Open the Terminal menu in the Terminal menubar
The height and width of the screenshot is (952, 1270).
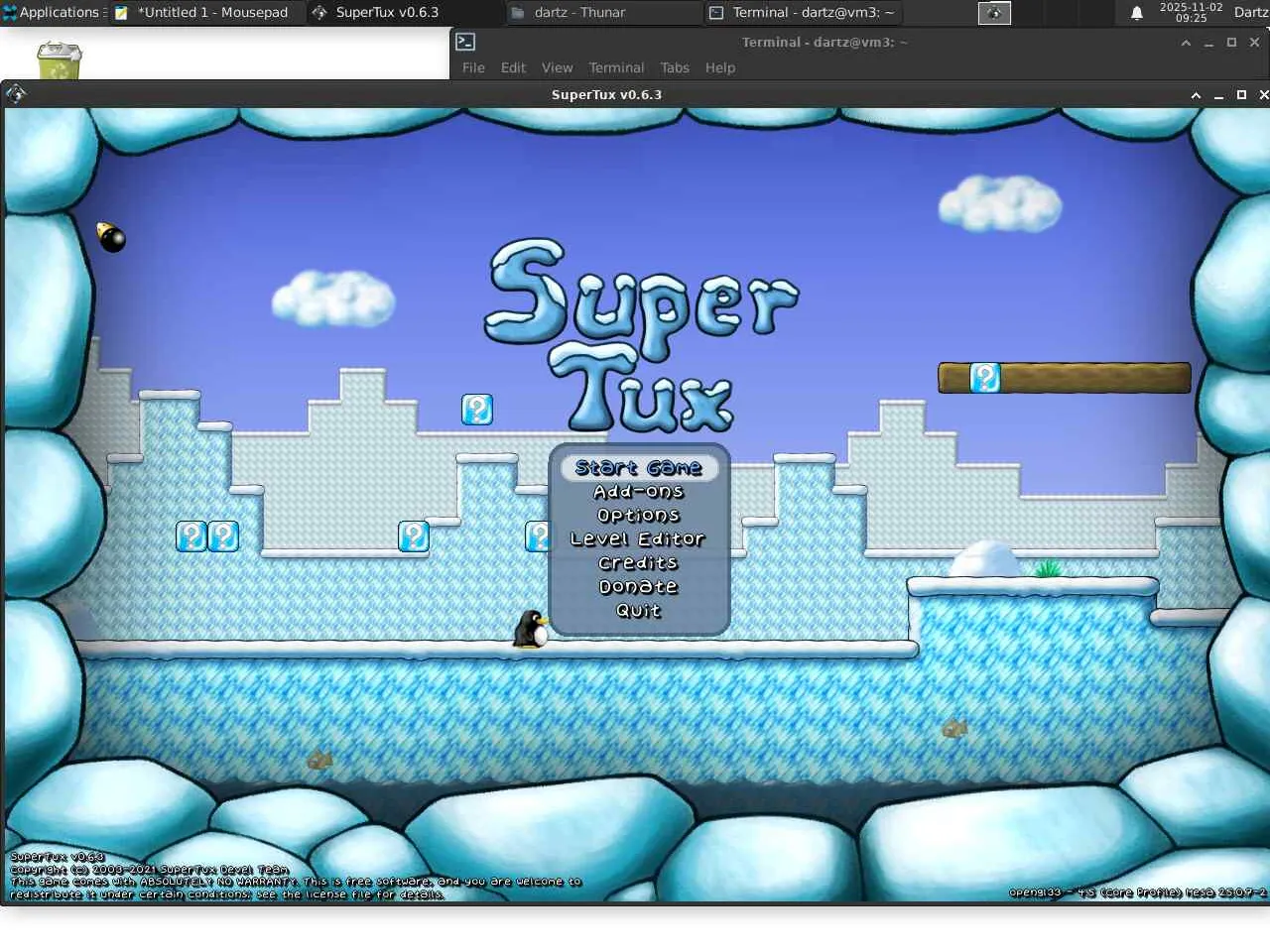point(616,67)
